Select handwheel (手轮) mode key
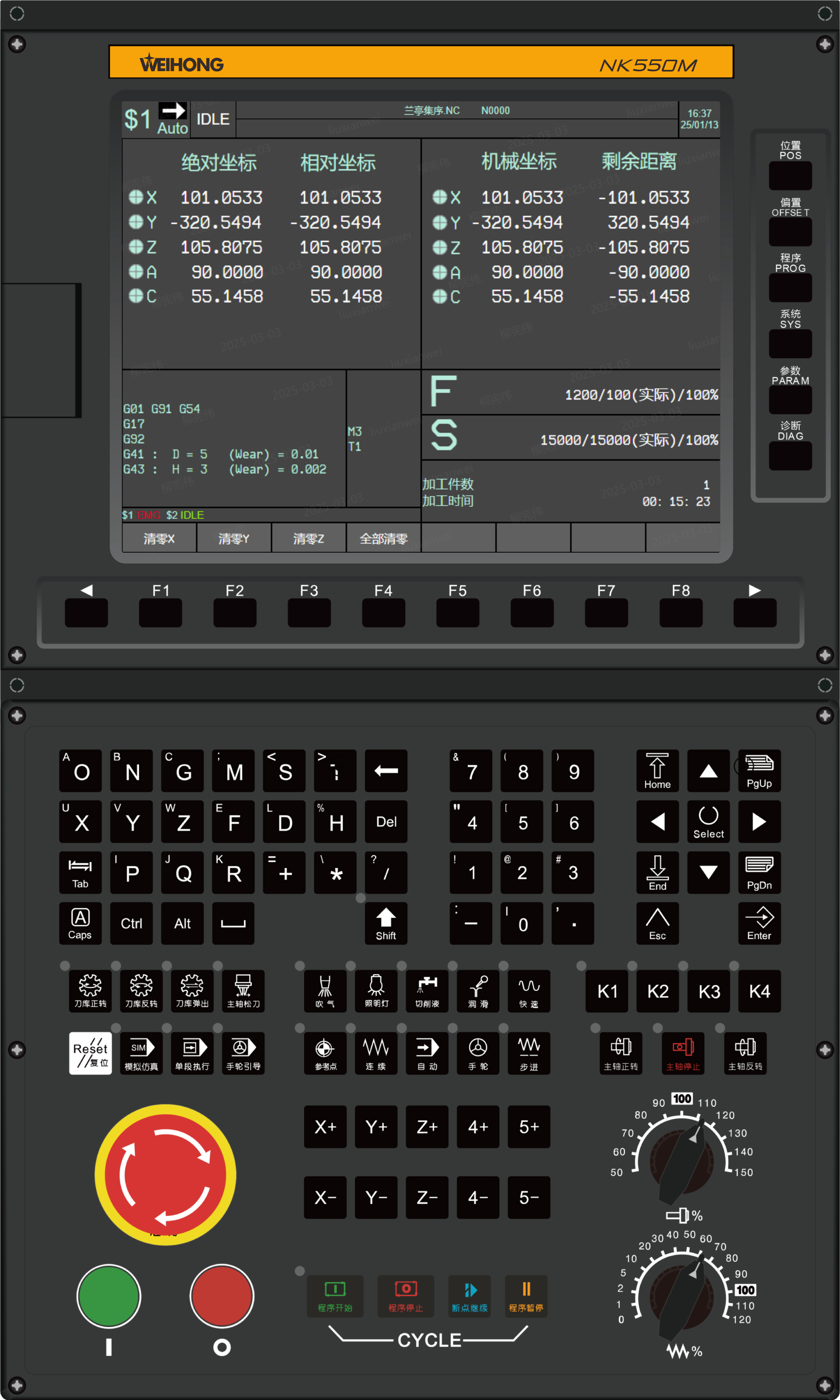840x1400 pixels. (x=478, y=1053)
